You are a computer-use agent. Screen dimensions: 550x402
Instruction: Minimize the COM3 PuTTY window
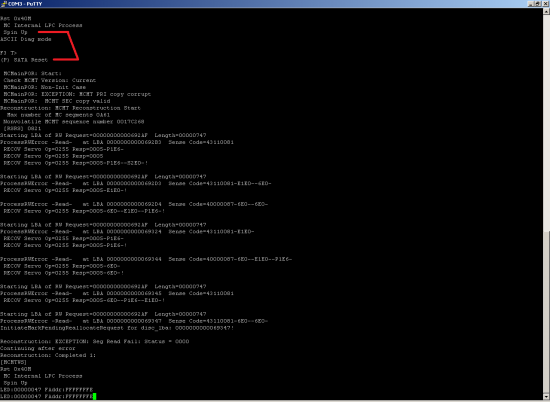click(x=530, y=4)
